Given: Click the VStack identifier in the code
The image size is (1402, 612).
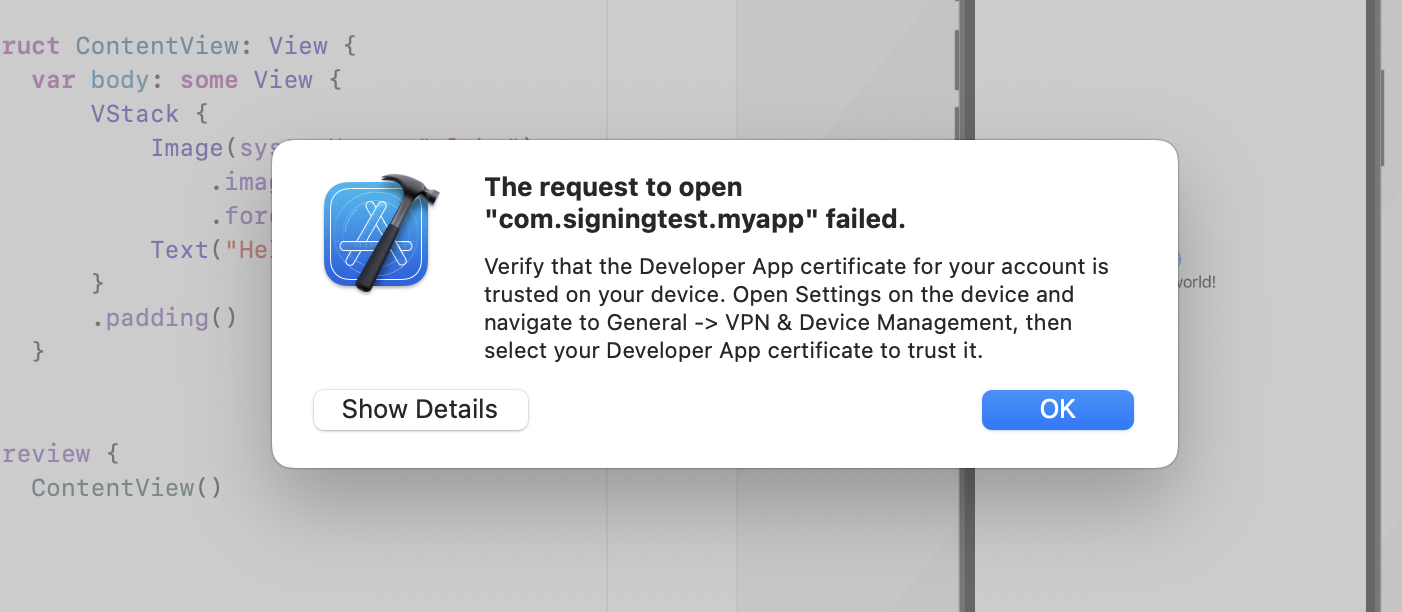Looking at the screenshot, I should tap(134, 114).
